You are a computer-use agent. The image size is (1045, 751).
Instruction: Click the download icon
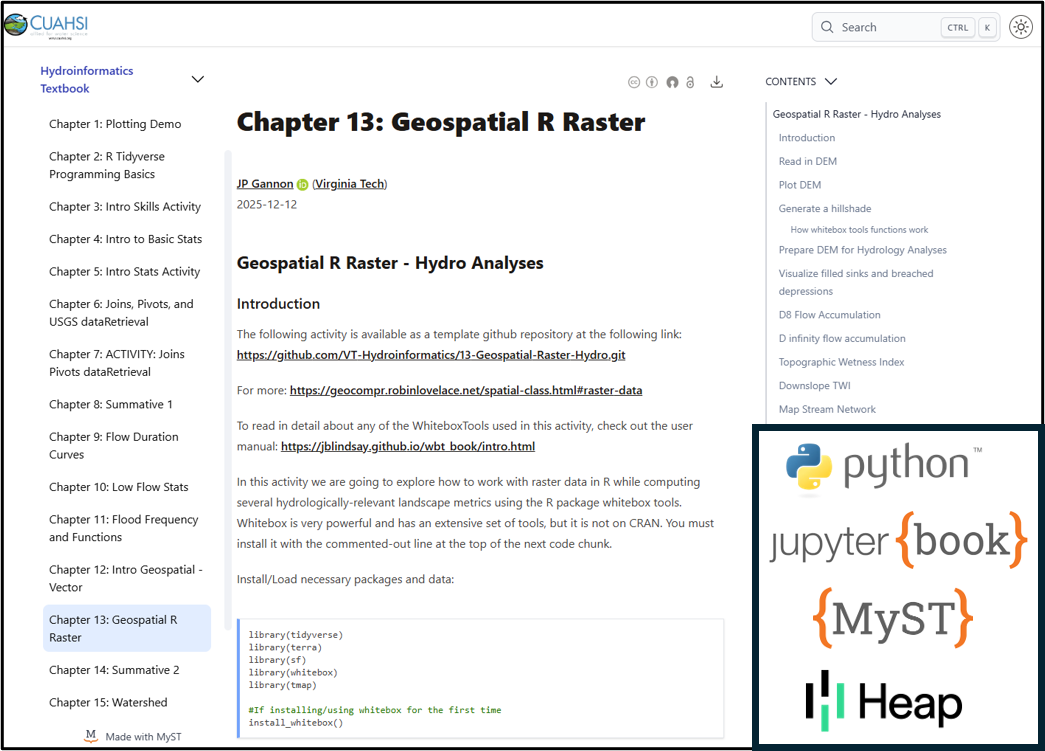[x=716, y=82]
